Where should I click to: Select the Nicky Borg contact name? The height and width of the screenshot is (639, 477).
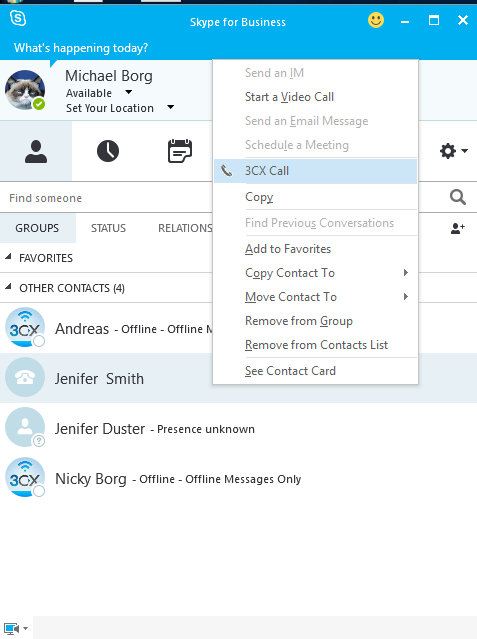tap(91, 479)
